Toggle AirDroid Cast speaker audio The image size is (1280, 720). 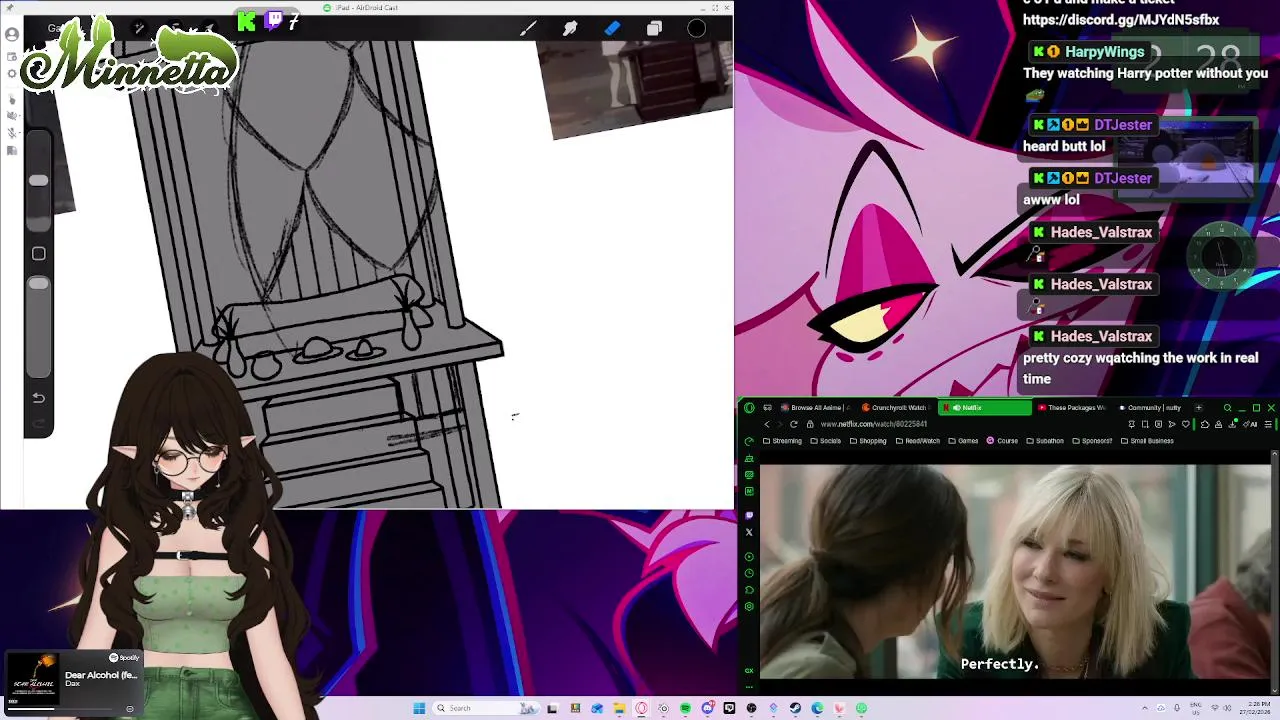click(x=12, y=115)
